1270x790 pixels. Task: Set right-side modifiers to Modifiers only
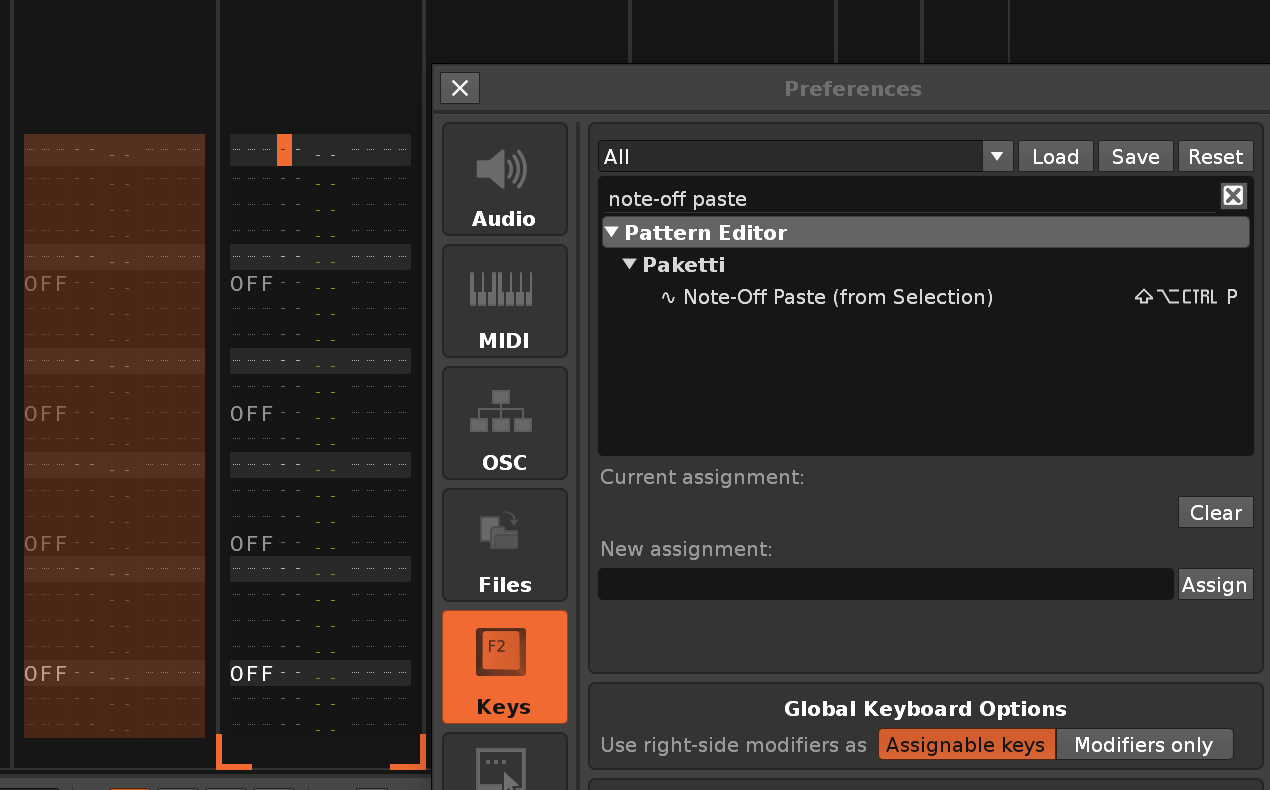pos(1143,745)
